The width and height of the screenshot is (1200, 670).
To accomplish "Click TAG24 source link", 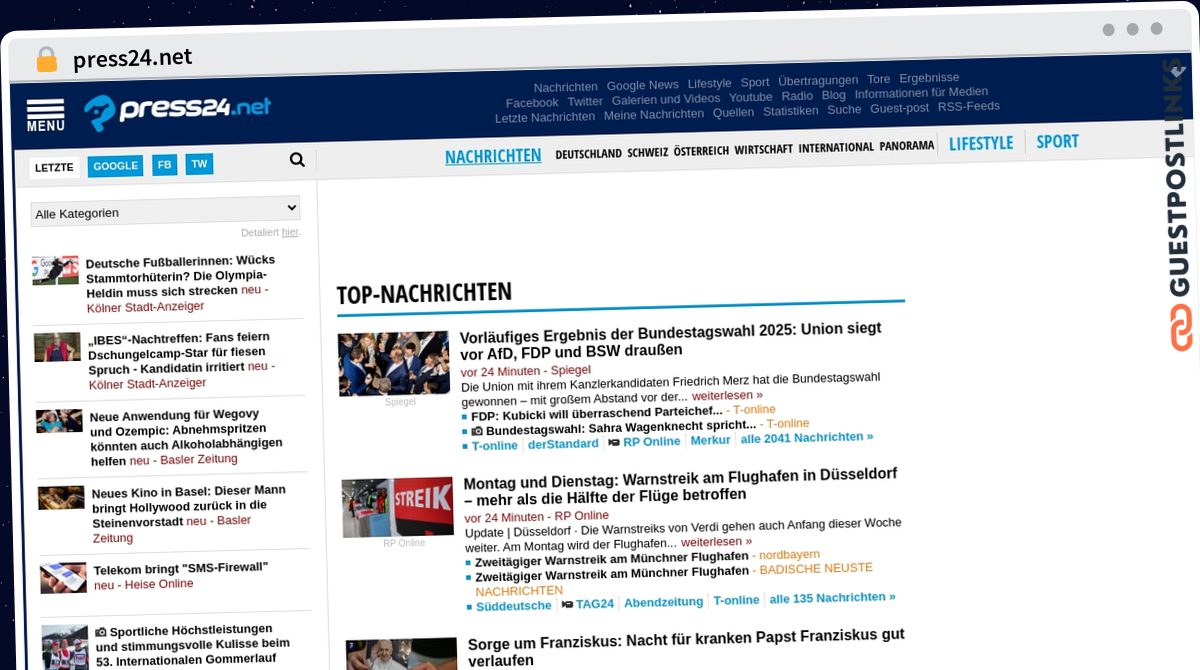I will 594,603.
